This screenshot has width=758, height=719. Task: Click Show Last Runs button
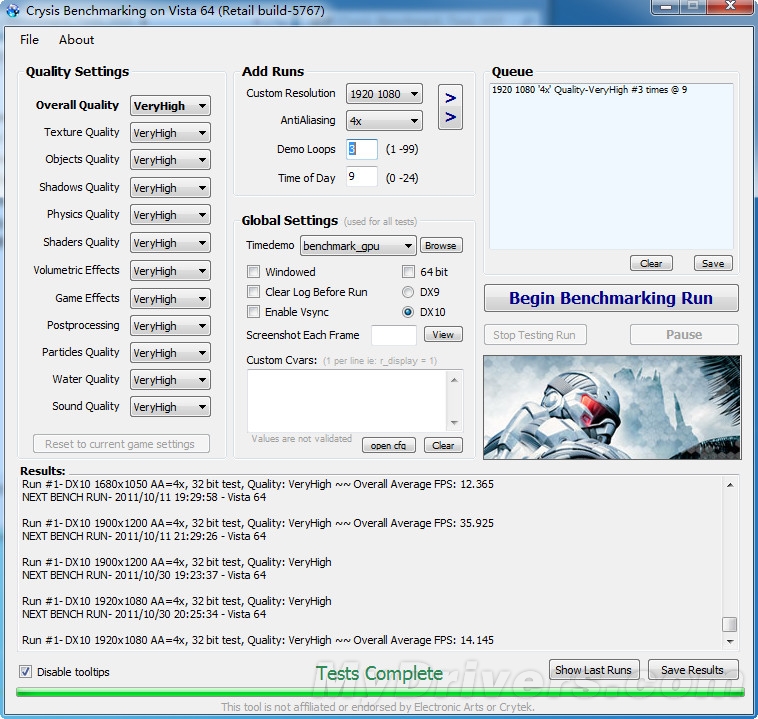click(594, 670)
